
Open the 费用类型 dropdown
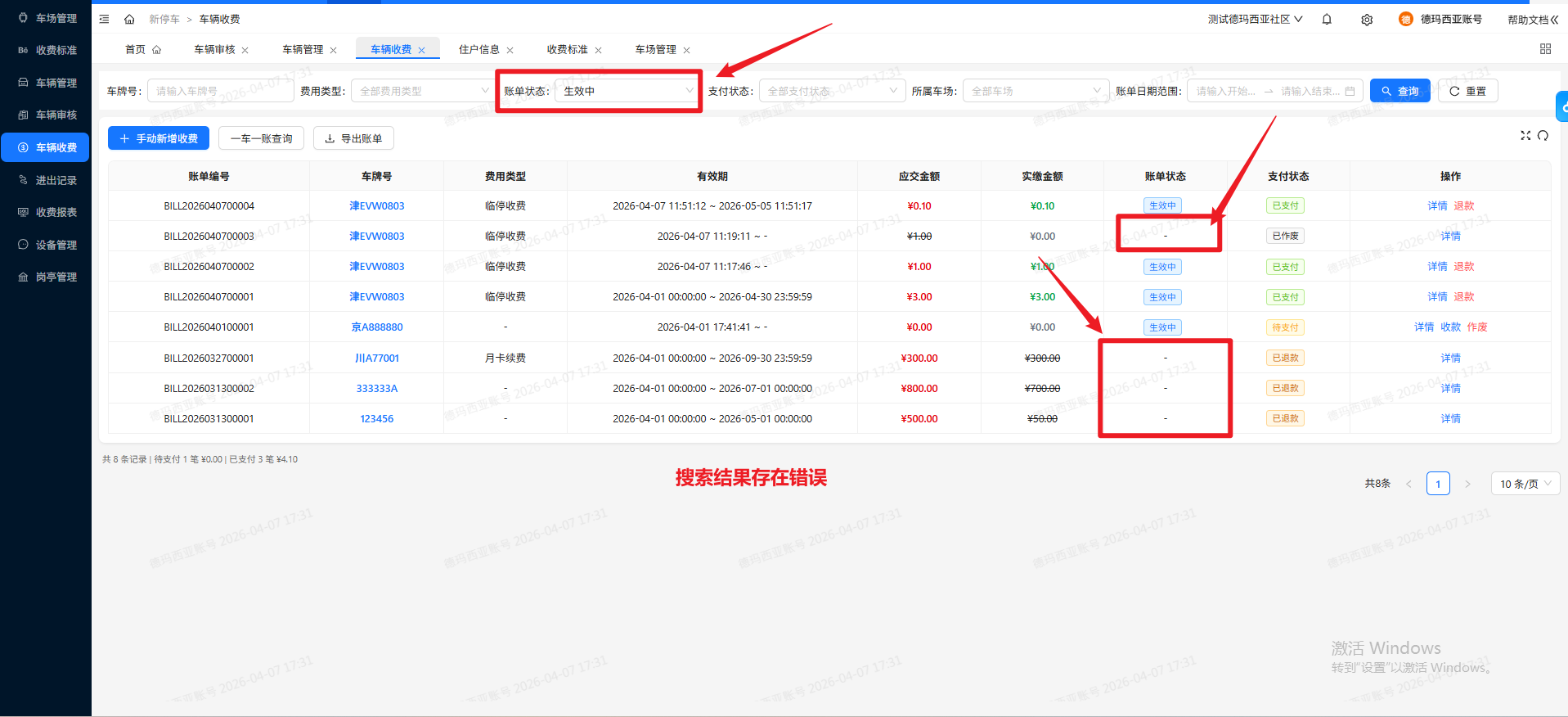(421, 91)
